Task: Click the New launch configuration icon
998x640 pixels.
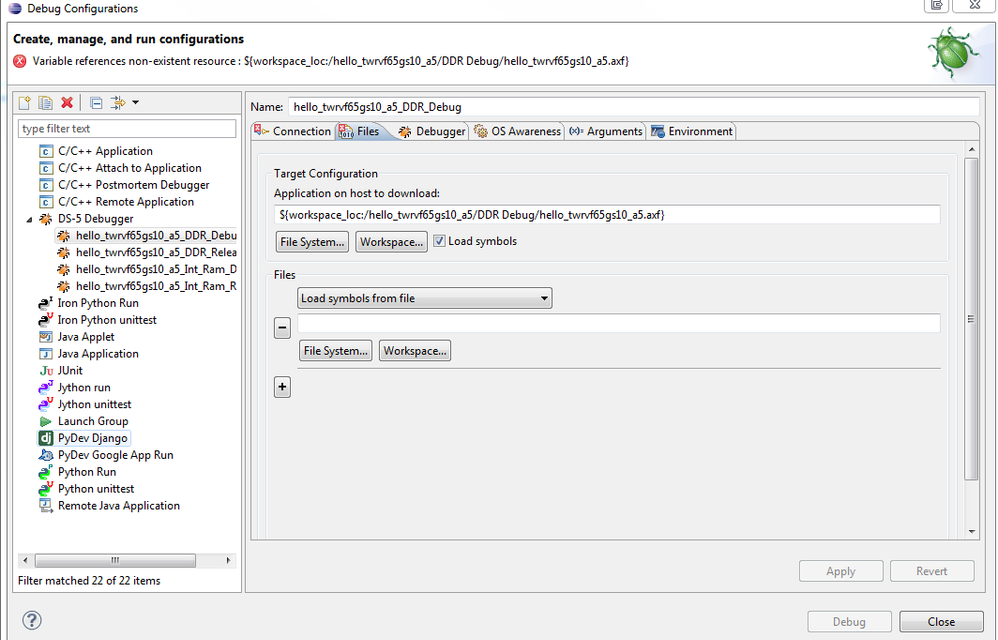Action: click(x=26, y=102)
